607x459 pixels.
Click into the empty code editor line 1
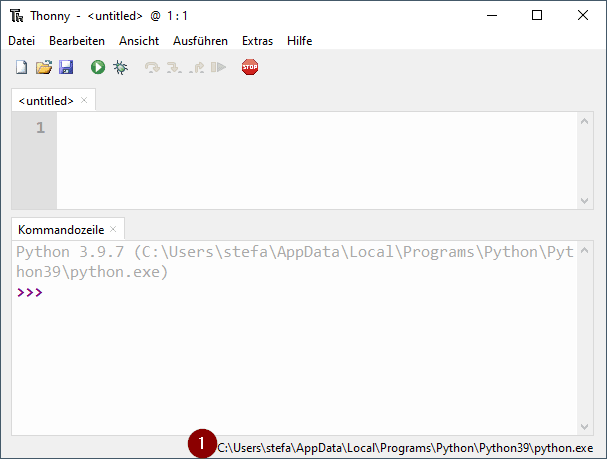[x=300, y=128]
